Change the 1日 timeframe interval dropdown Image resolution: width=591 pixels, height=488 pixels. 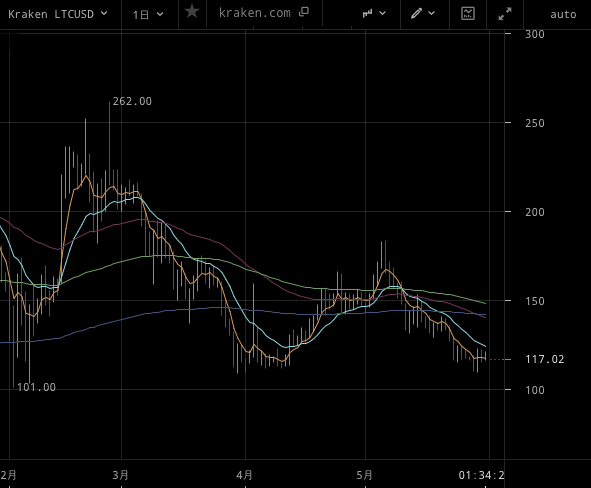tap(148, 15)
